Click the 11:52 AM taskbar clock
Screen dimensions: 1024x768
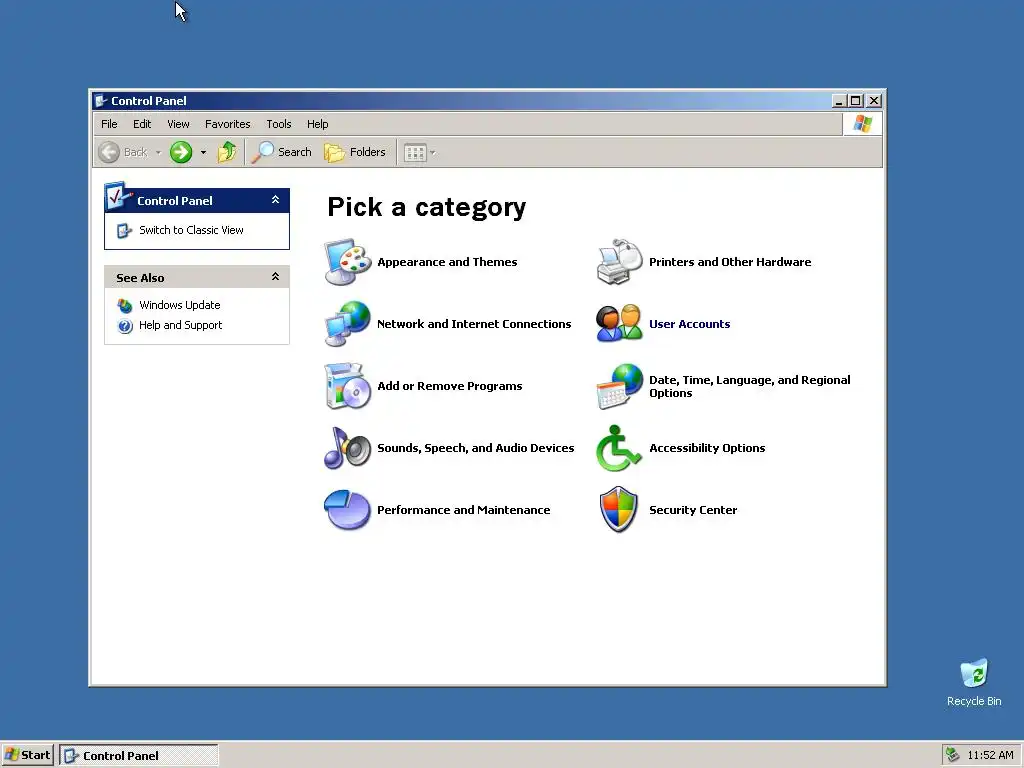tap(991, 755)
